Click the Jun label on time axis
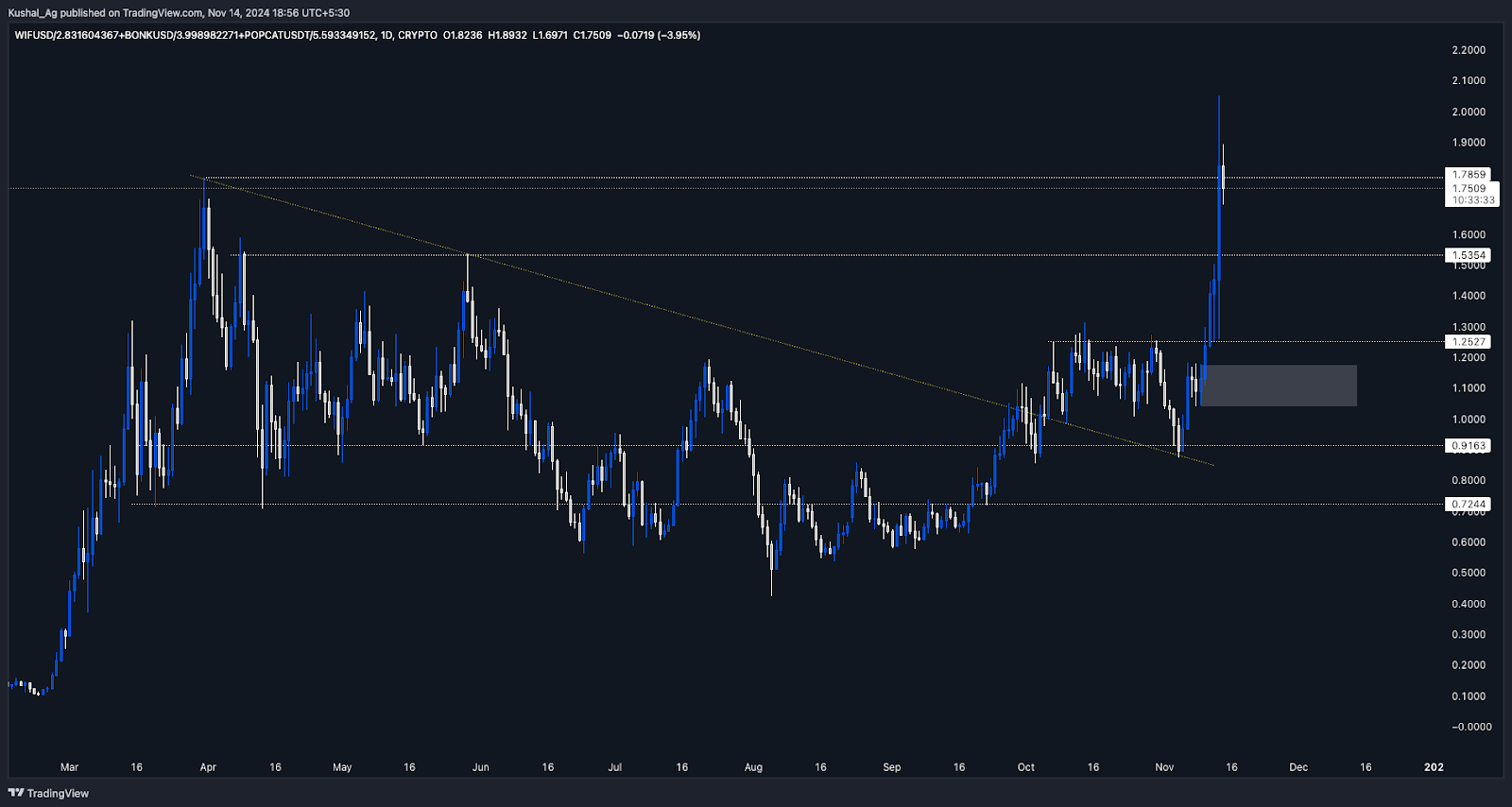Image resolution: width=1512 pixels, height=807 pixels. [481, 767]
